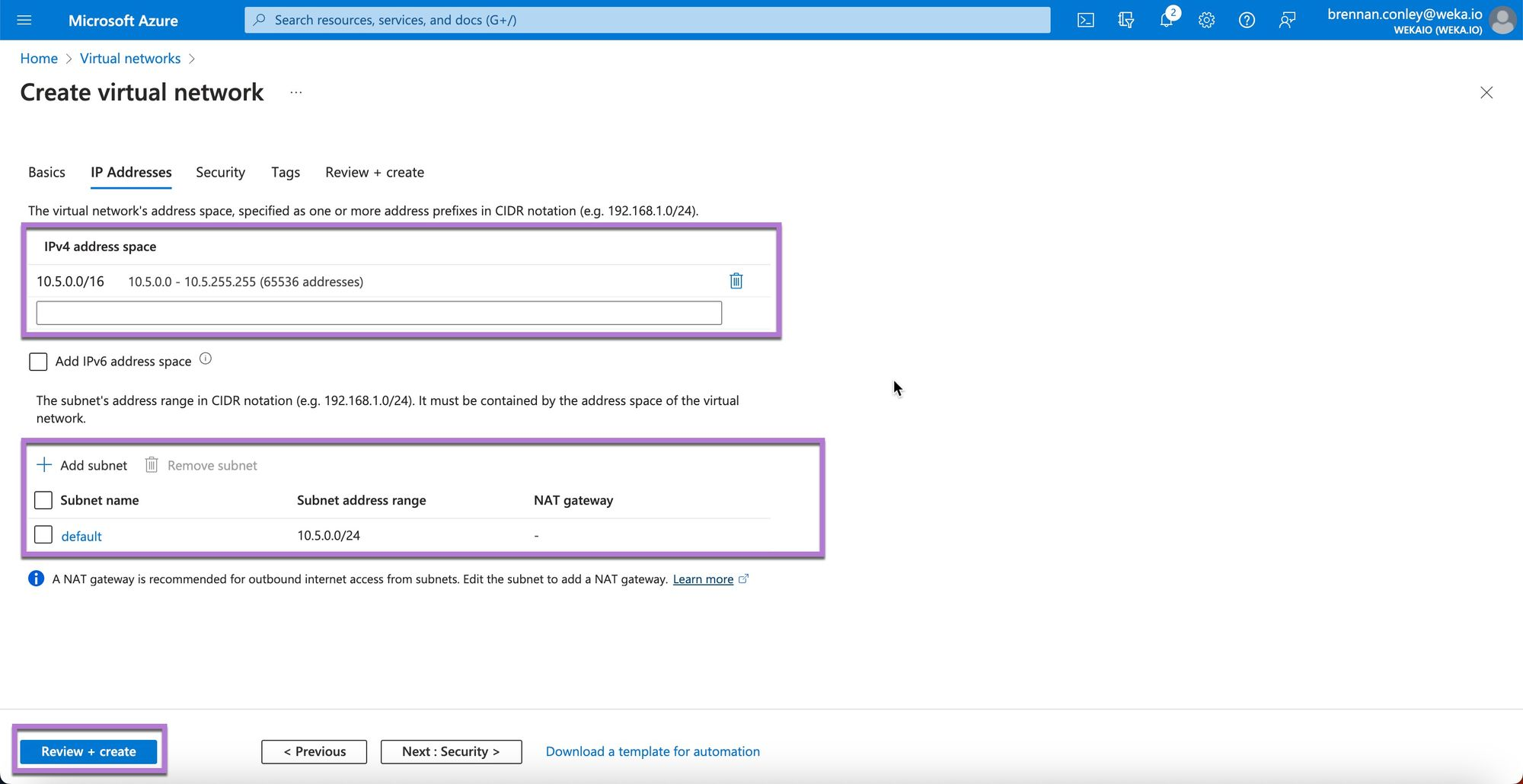The image size is (1523, 784).
Task: Open the notifications bell
Action: pyautogui.click(x=1167, y=20)
